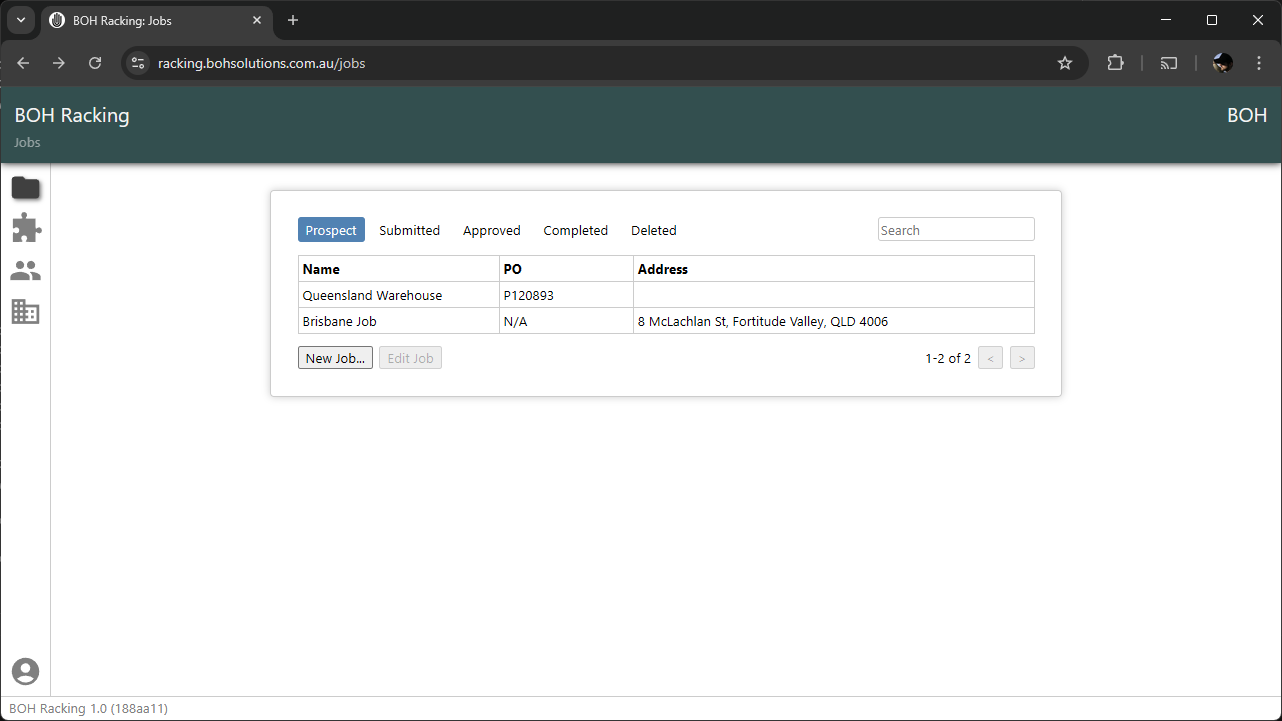Select the Prospect filter
Screen dimensions: 1282x721
(331, 229)
